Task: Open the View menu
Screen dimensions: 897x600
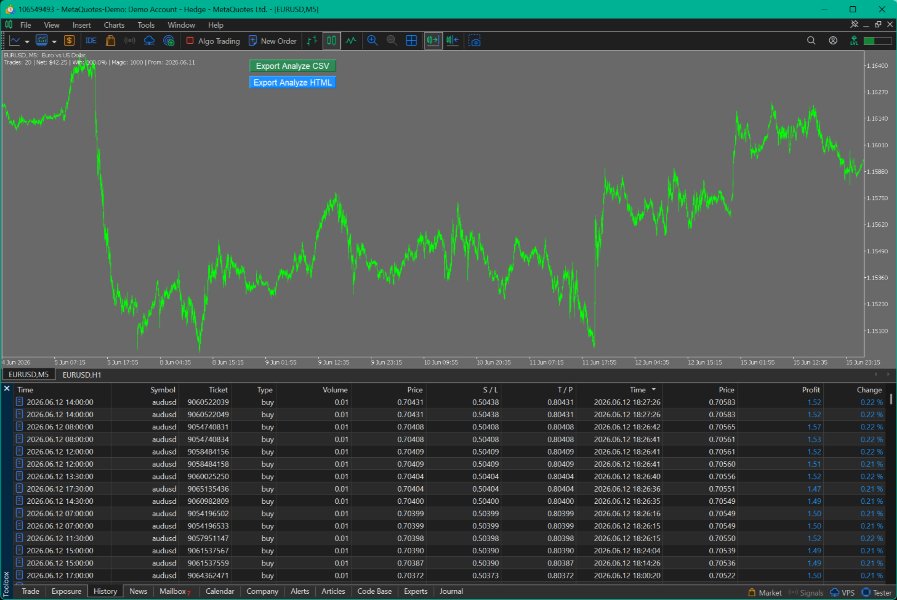Action: 51,25
